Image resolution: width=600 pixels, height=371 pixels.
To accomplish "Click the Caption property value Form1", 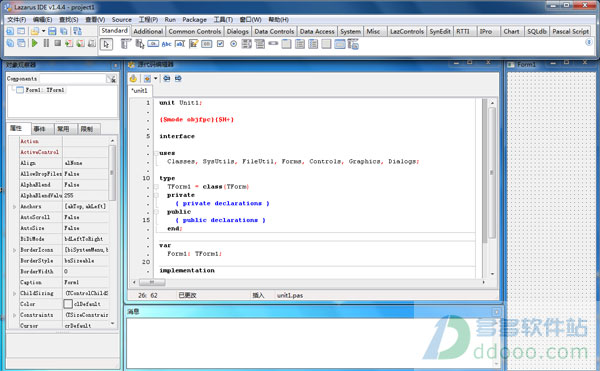I will pos(85,282).
